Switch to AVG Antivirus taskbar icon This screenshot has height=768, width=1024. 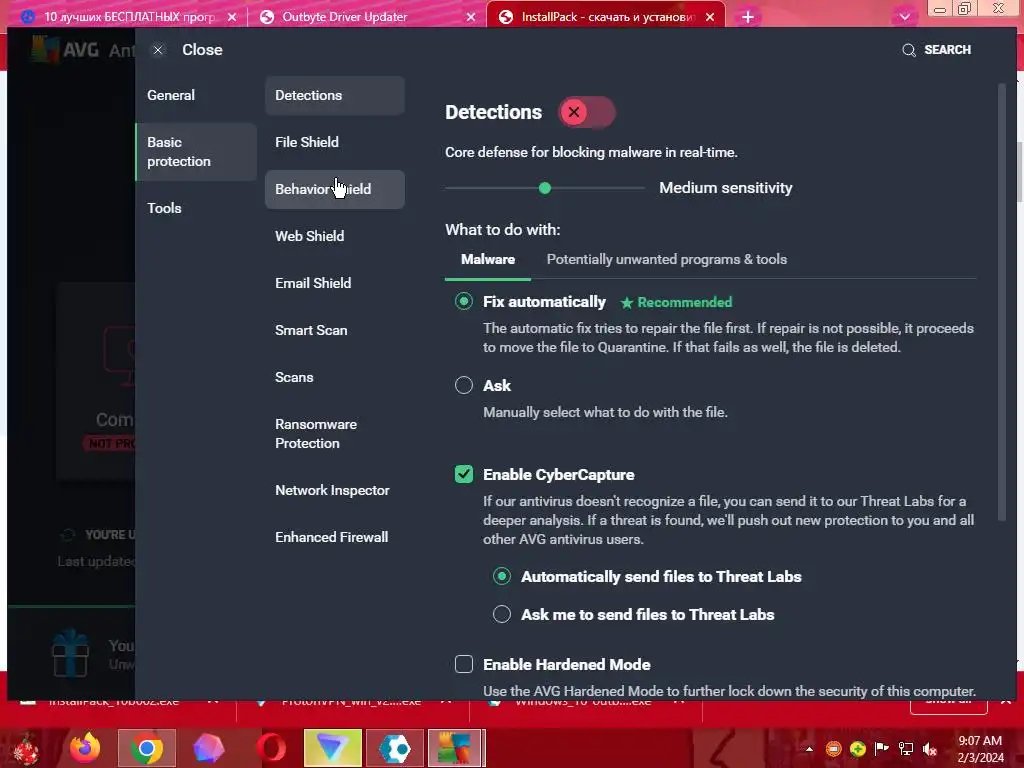[456, 748]
